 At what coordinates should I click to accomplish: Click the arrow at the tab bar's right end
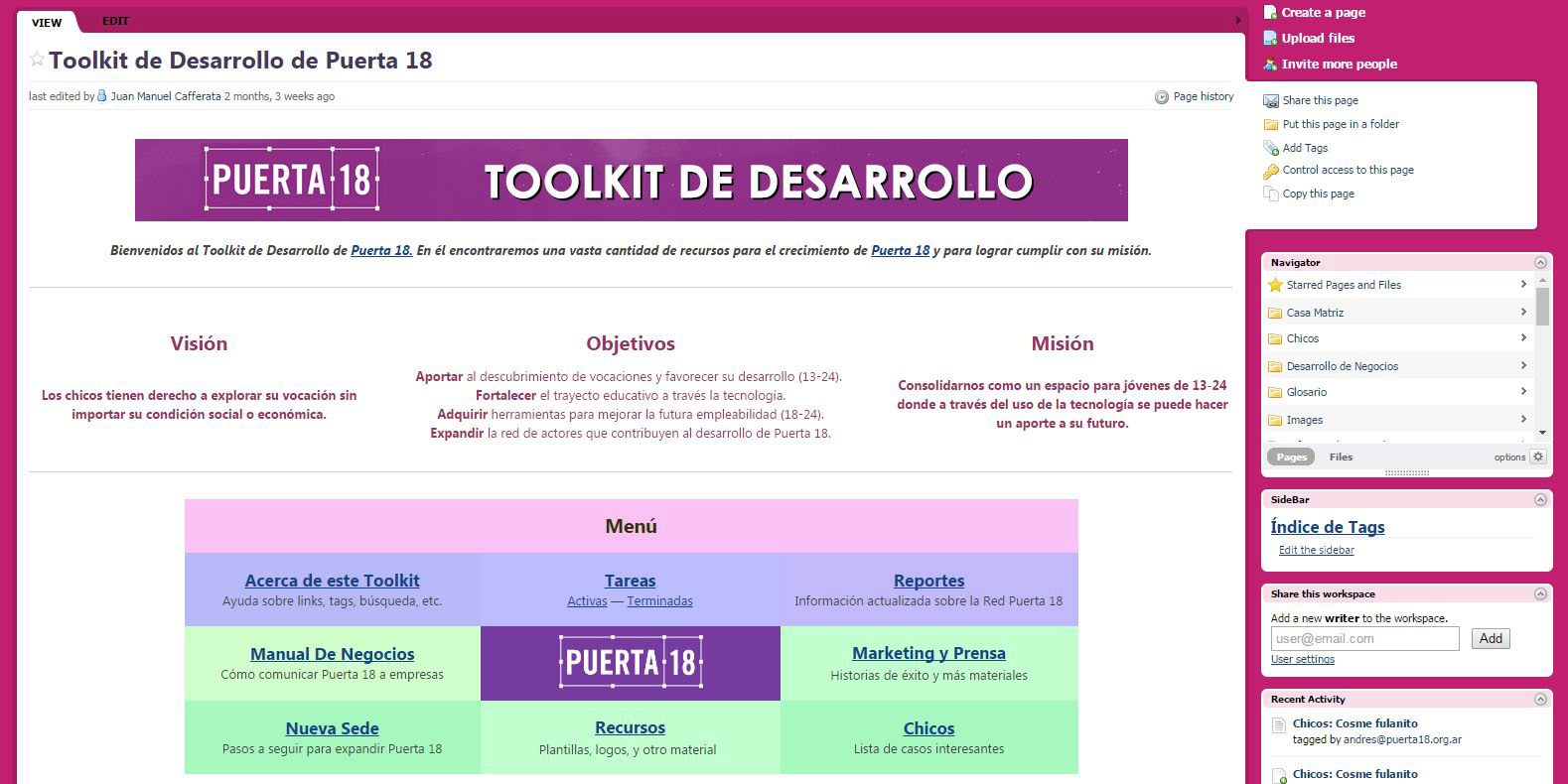[1237, 20]
